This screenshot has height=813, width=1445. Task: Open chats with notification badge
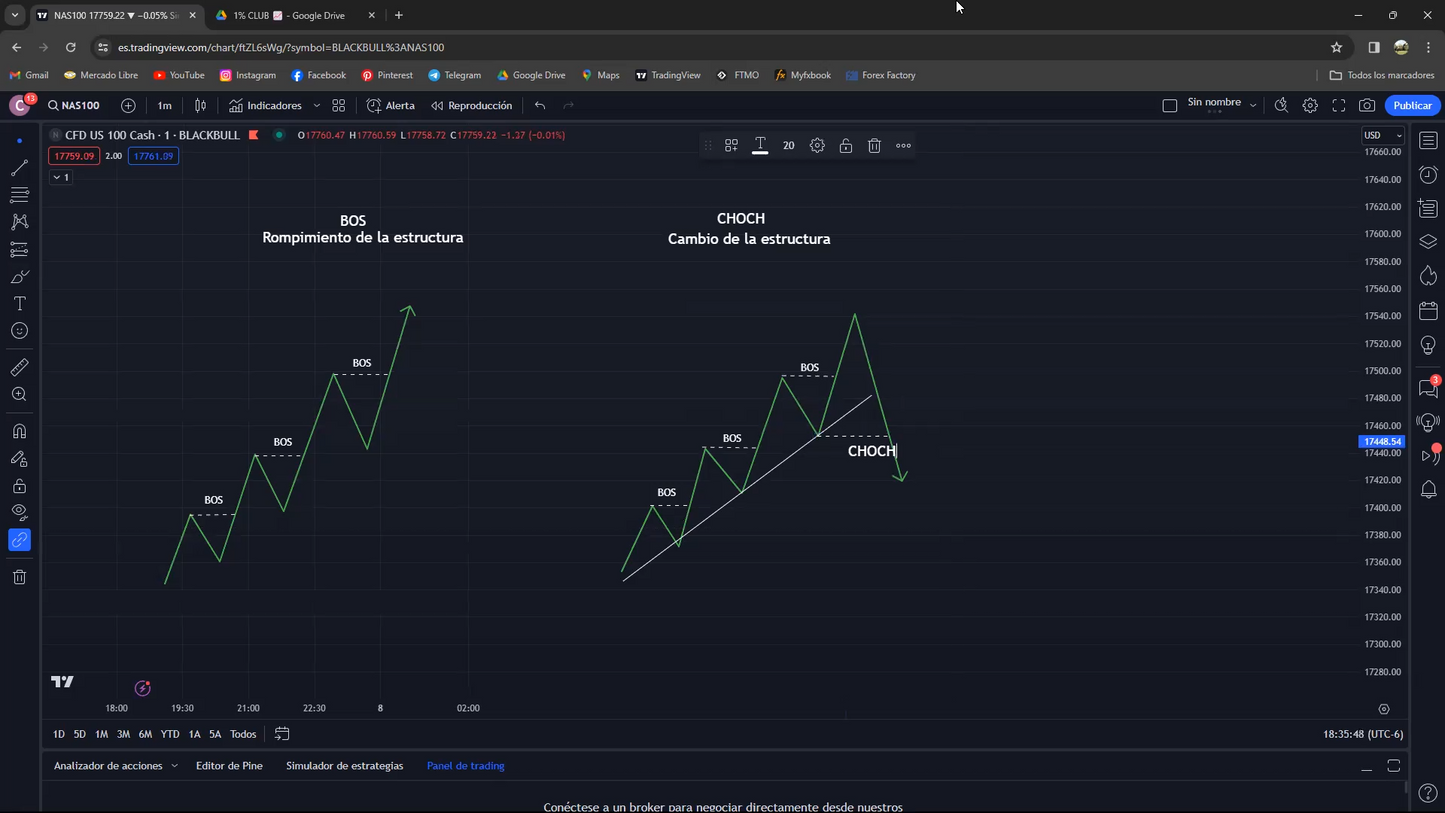[x=1428, y=387]
